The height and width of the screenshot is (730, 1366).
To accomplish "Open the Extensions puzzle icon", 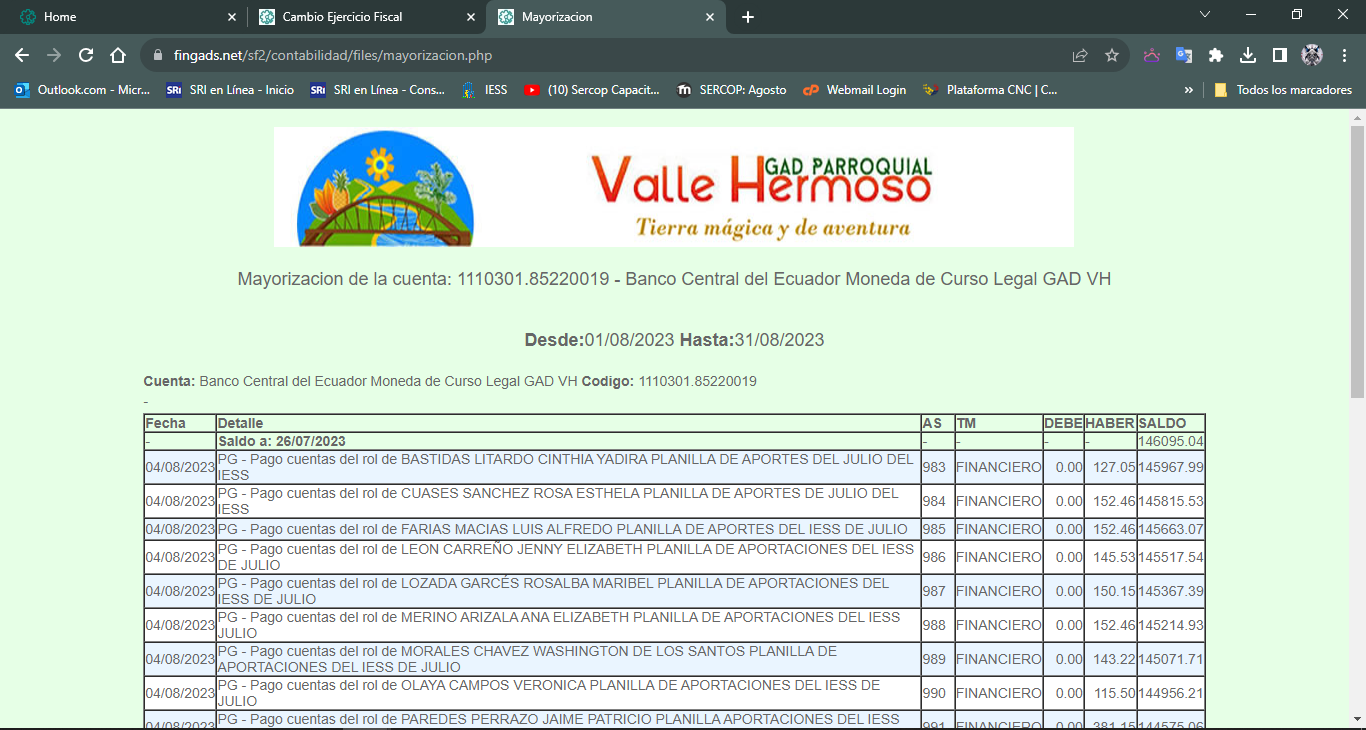I will click(1216, 56).
